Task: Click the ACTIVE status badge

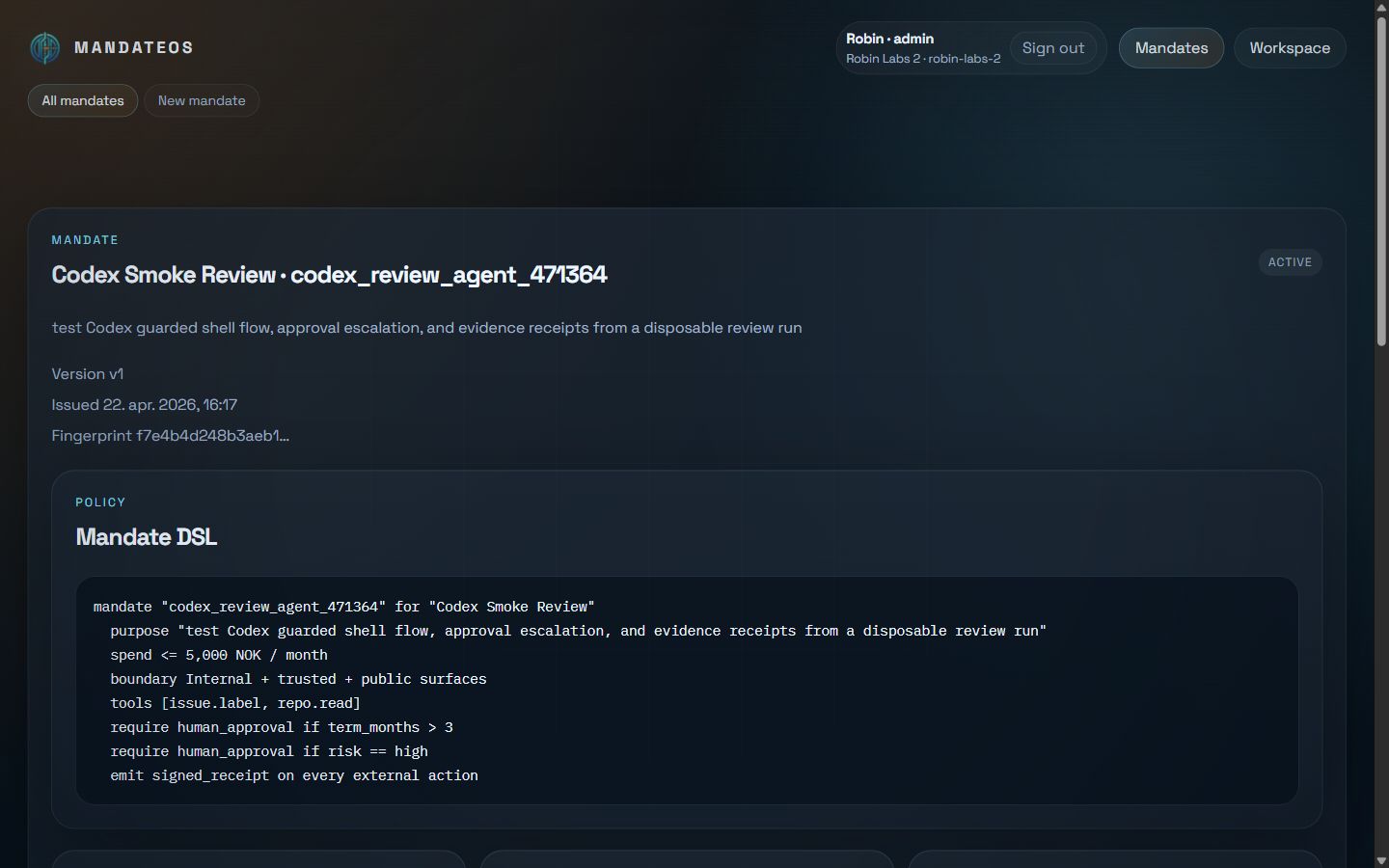Action: tap(1290, 262)
